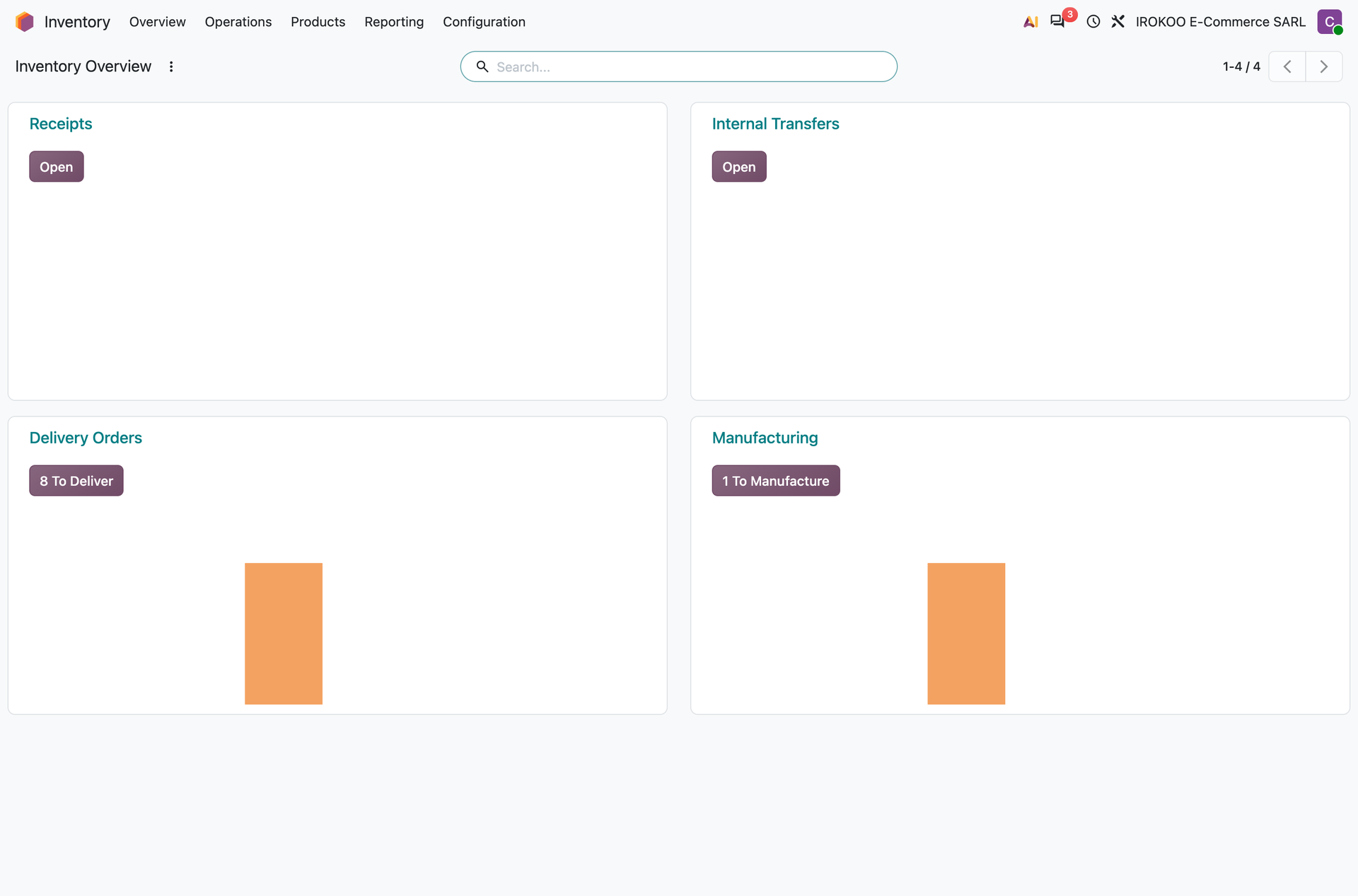The height and width of the screenshot is (896, 1358).
Task: Open the activities clock icon
Action: click(x=1093, y=22)
